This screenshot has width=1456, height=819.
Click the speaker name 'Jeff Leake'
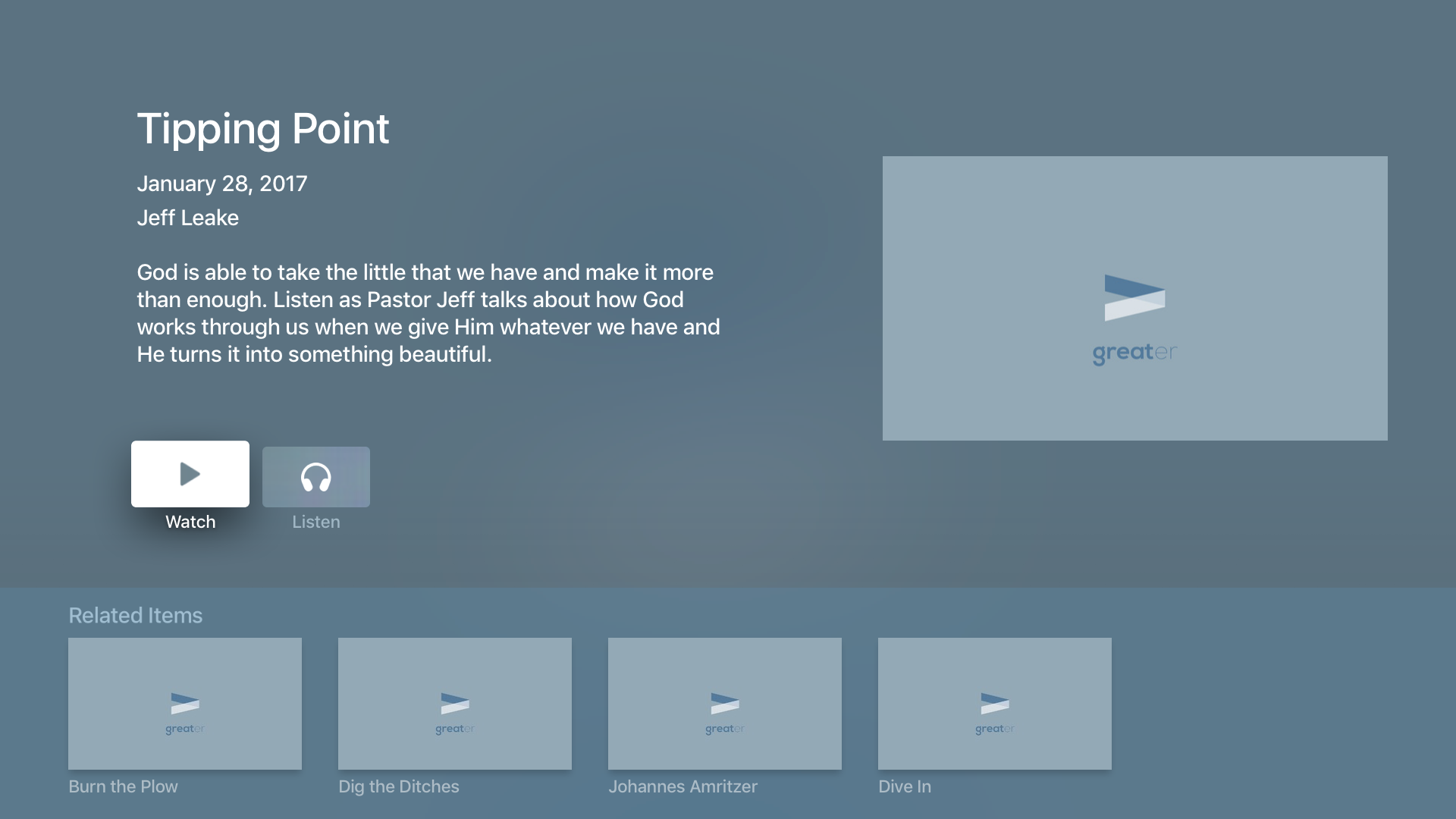(x=188, y=218)
